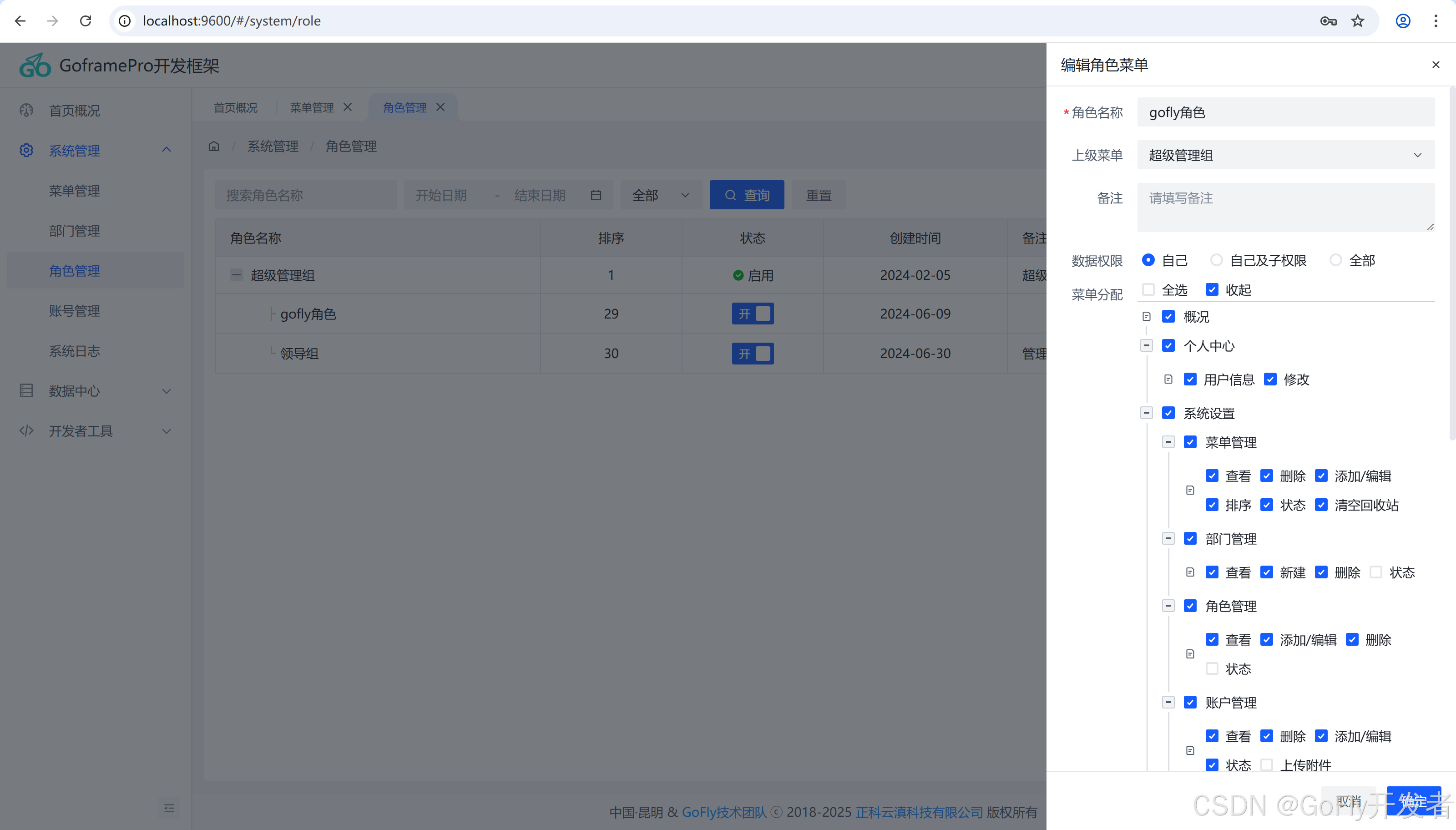Disable the 领导组 status switch
1456x830 pixels.
[753, 353]
